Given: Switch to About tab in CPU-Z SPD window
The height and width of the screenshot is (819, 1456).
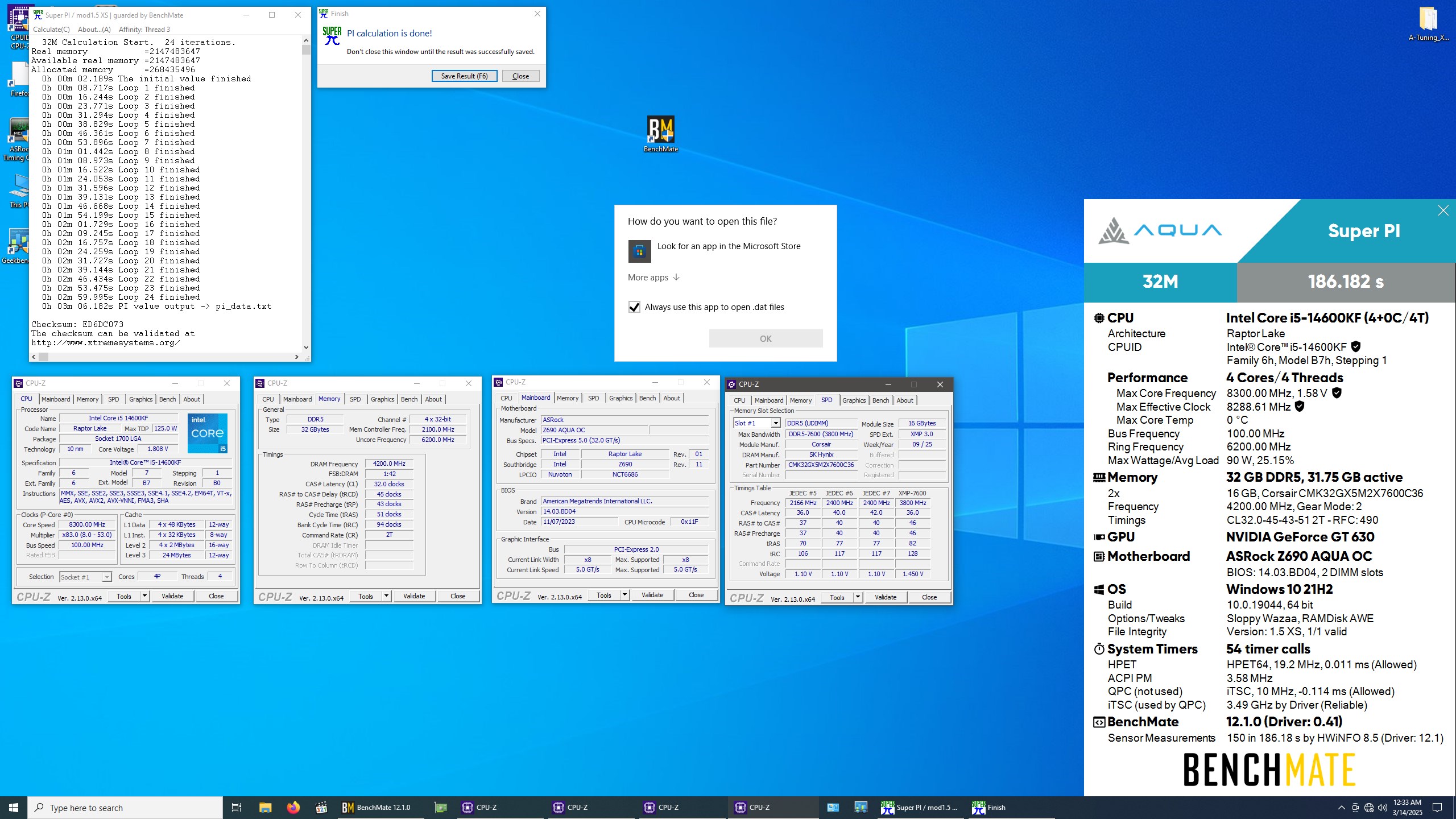Looking at the screenshot, I should [904, 400].
